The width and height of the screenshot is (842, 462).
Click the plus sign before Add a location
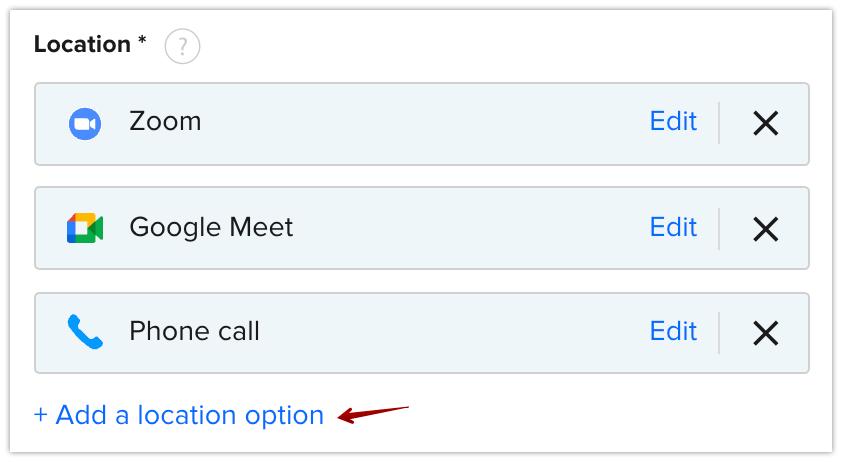[x=40, y=415]
